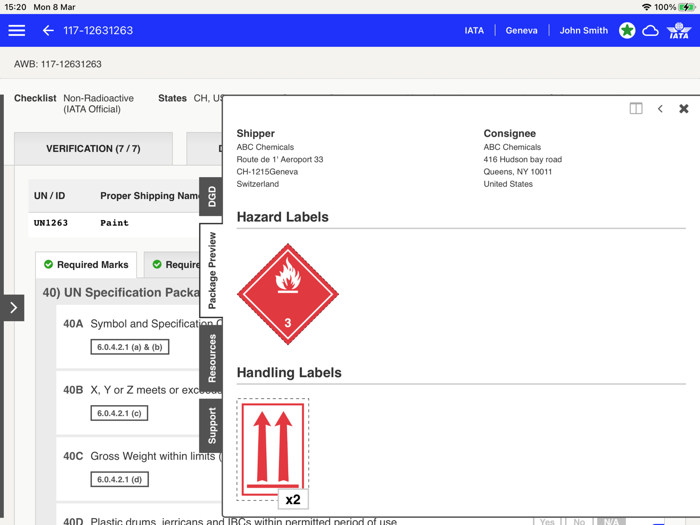Select the Required Marks tab
The image size is (700, 525).
(x=86, y=265)
